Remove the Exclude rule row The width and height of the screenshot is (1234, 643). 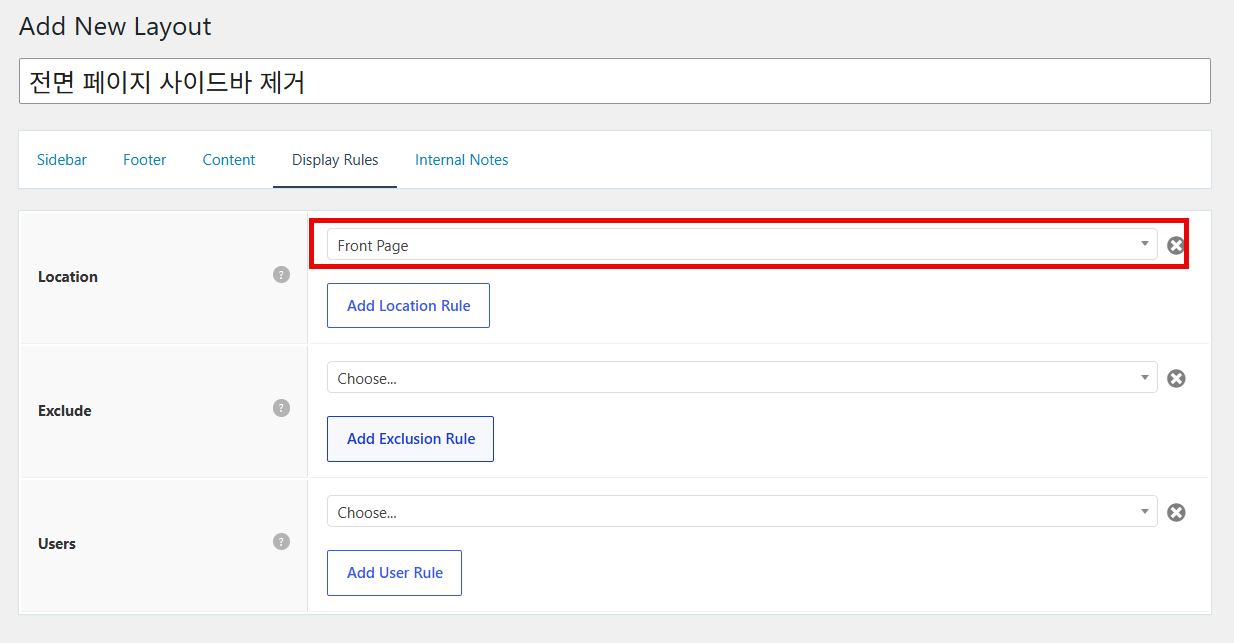(x=1176, y=378)
